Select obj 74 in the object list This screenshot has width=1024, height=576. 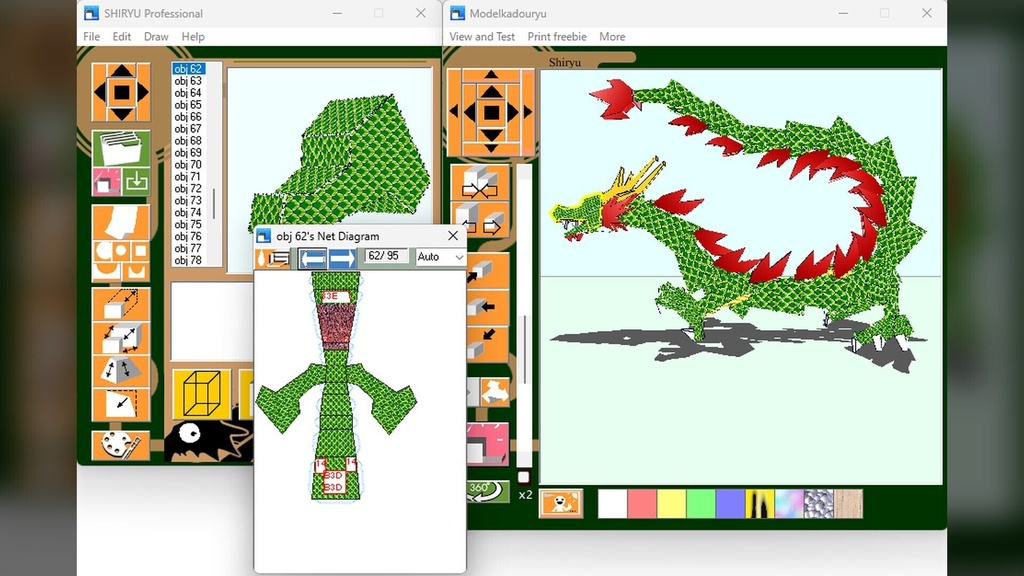coord(189,212)
